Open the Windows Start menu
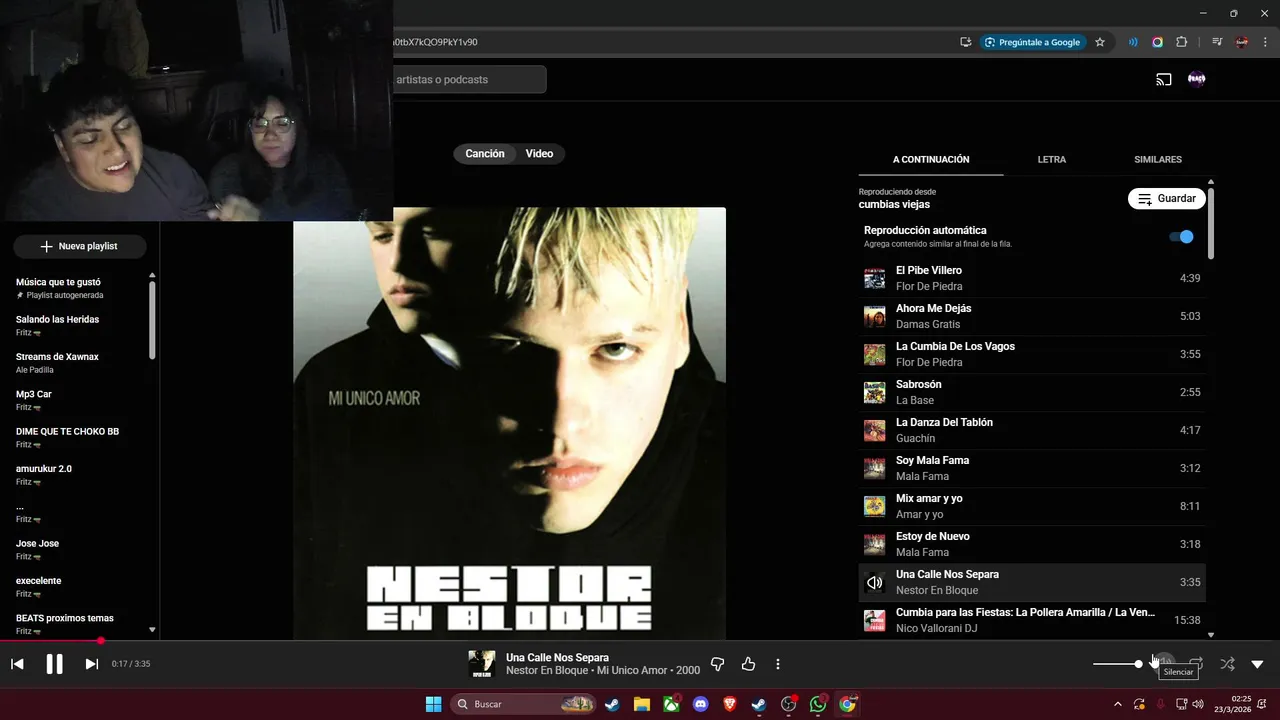 coord(433,704)
